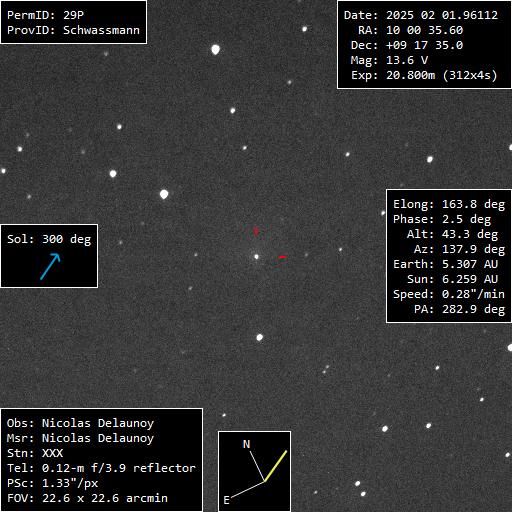Click the comet nucleus between the red markers

[x=256, y=257]
